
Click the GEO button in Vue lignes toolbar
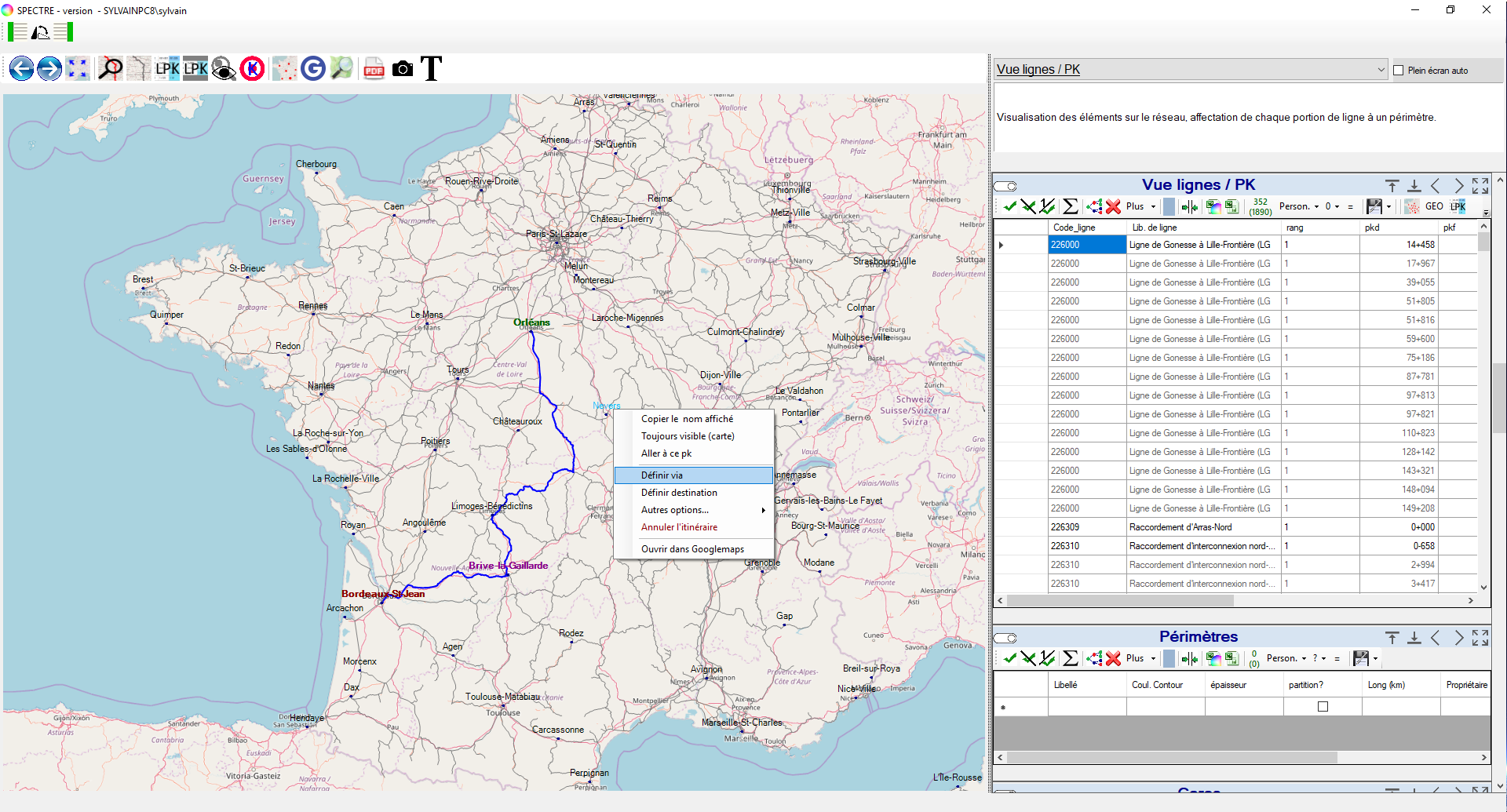pos(1434,206)
